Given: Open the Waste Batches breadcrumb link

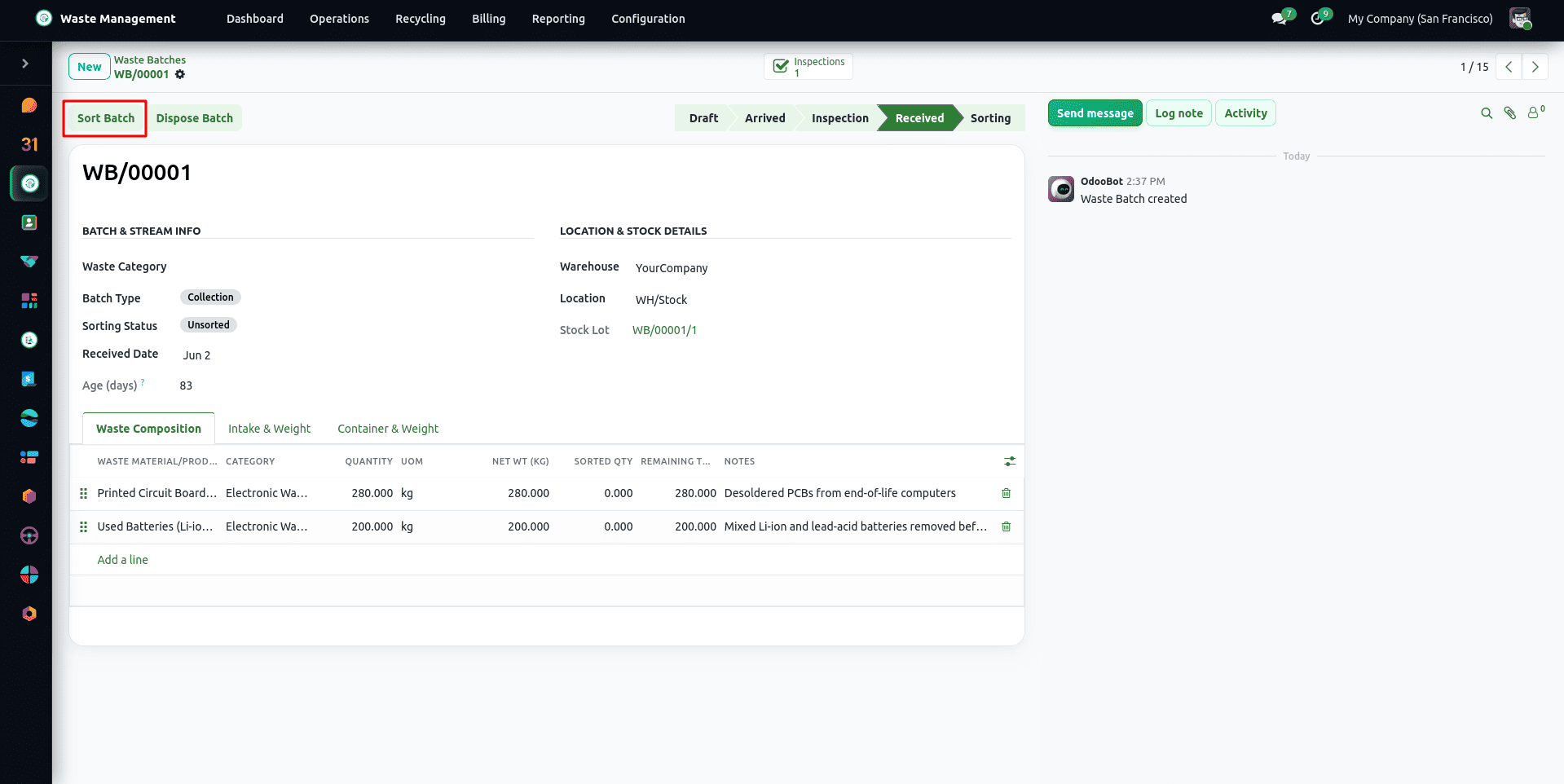Looking at the screenshot, I should pos(150,60).
